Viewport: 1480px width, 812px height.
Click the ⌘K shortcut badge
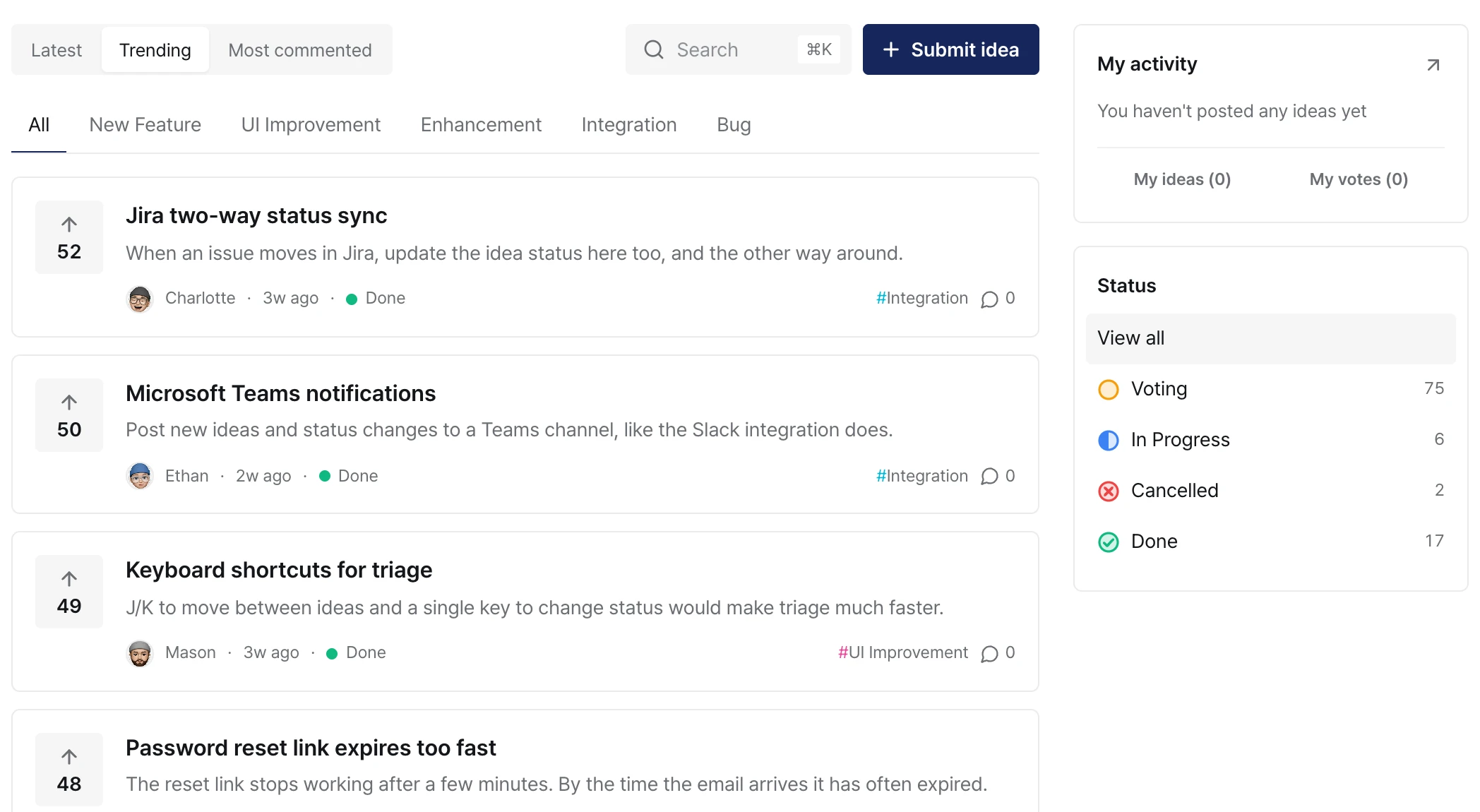coord(819,49)
